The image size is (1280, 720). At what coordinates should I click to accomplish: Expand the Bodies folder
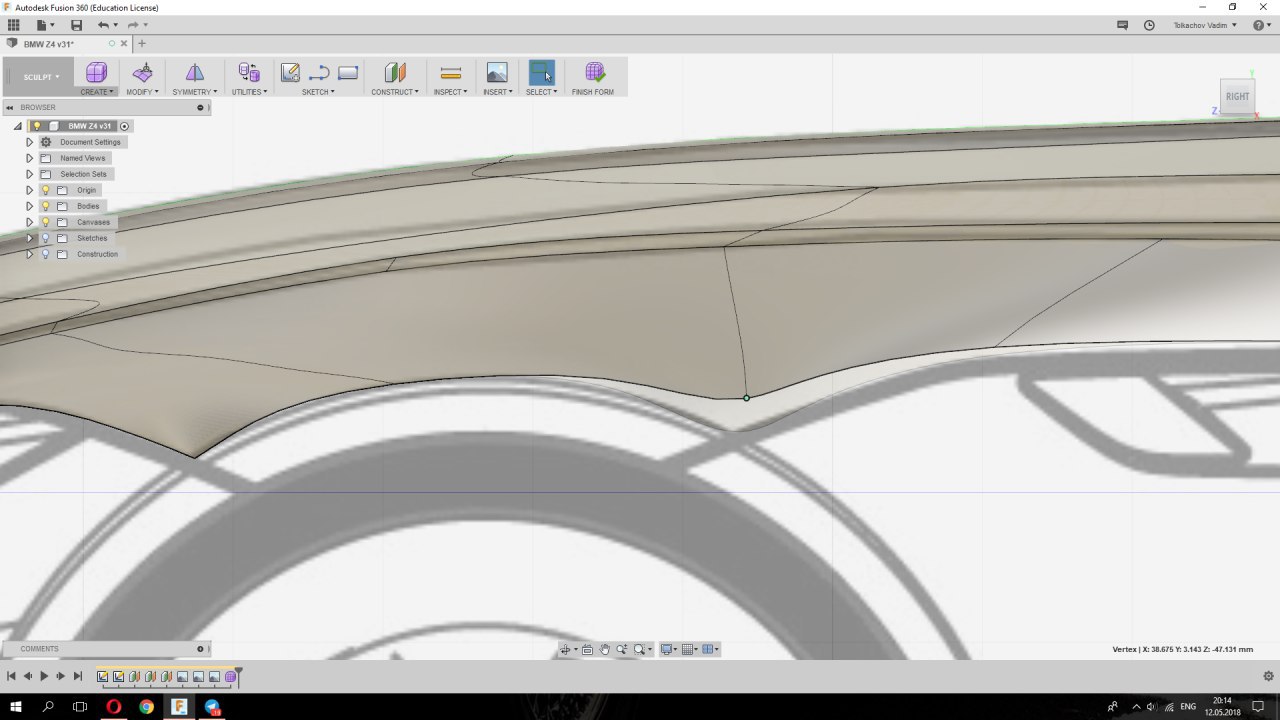[x=29, y=206]
